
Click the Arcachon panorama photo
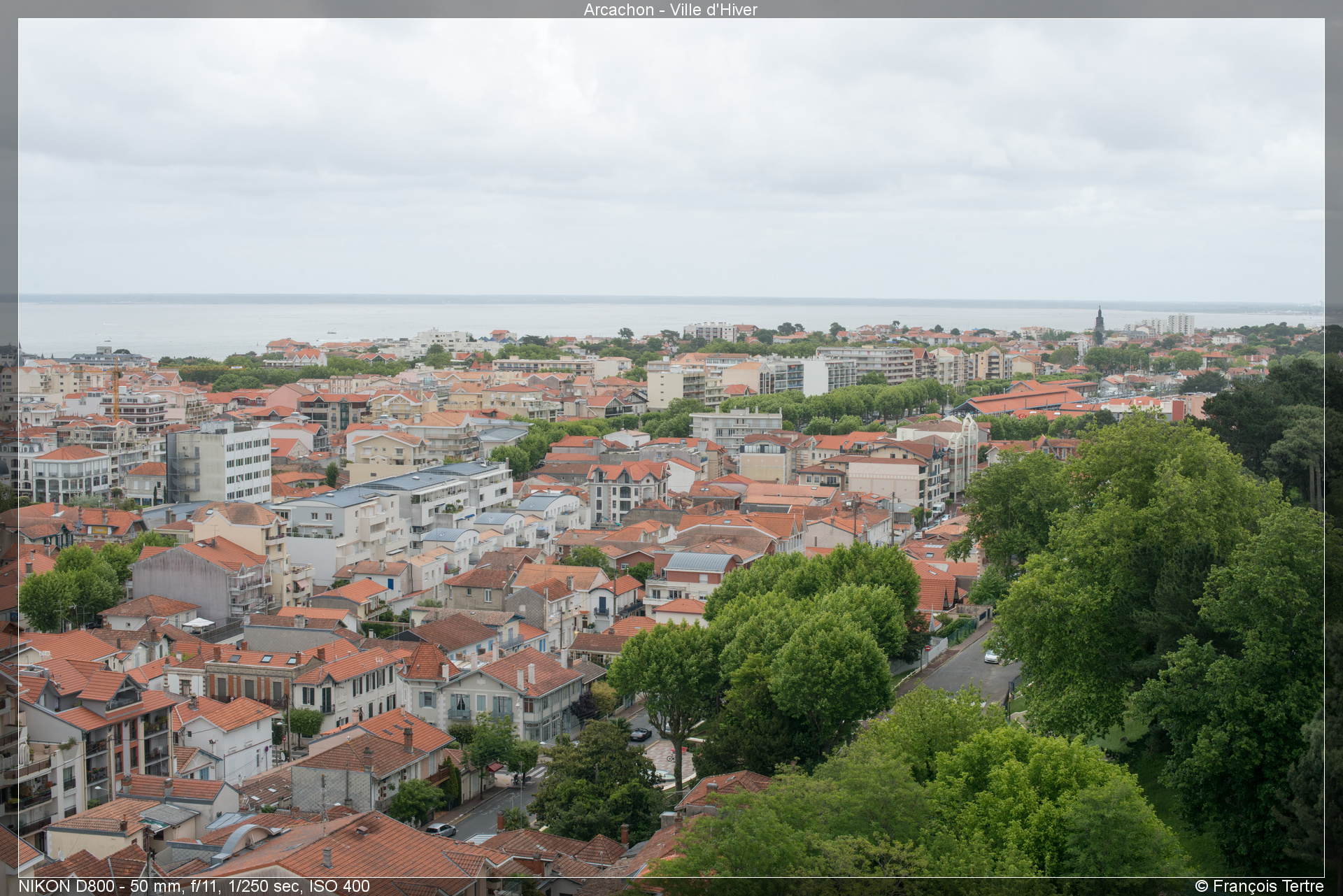(671, 448)
